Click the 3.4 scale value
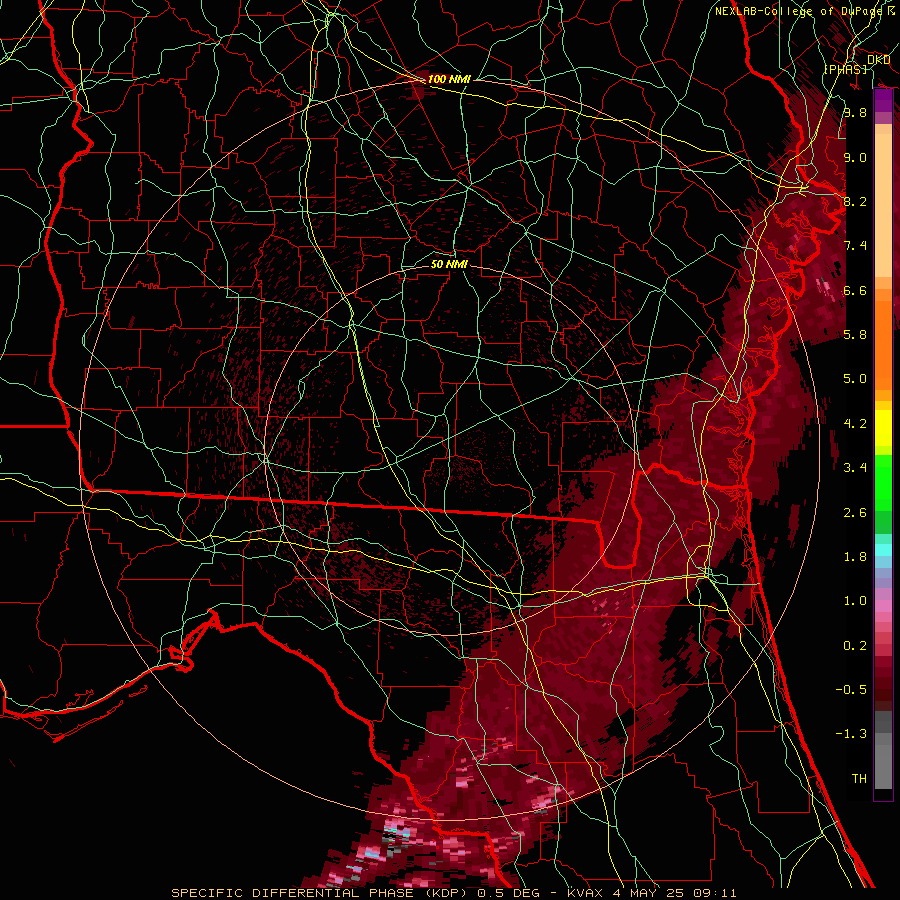Image resolution: width=900 pixels, height=900 pixels. [x=855, y=468]
